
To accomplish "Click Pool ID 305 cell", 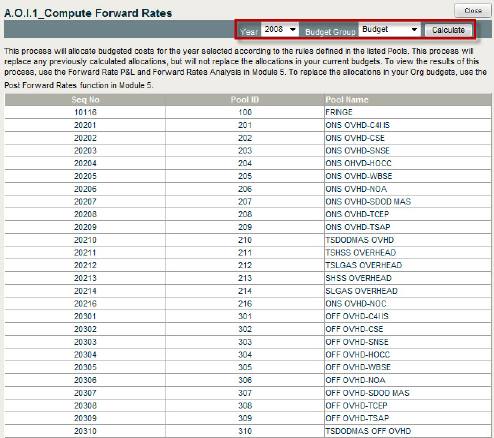I will (245, 367).
